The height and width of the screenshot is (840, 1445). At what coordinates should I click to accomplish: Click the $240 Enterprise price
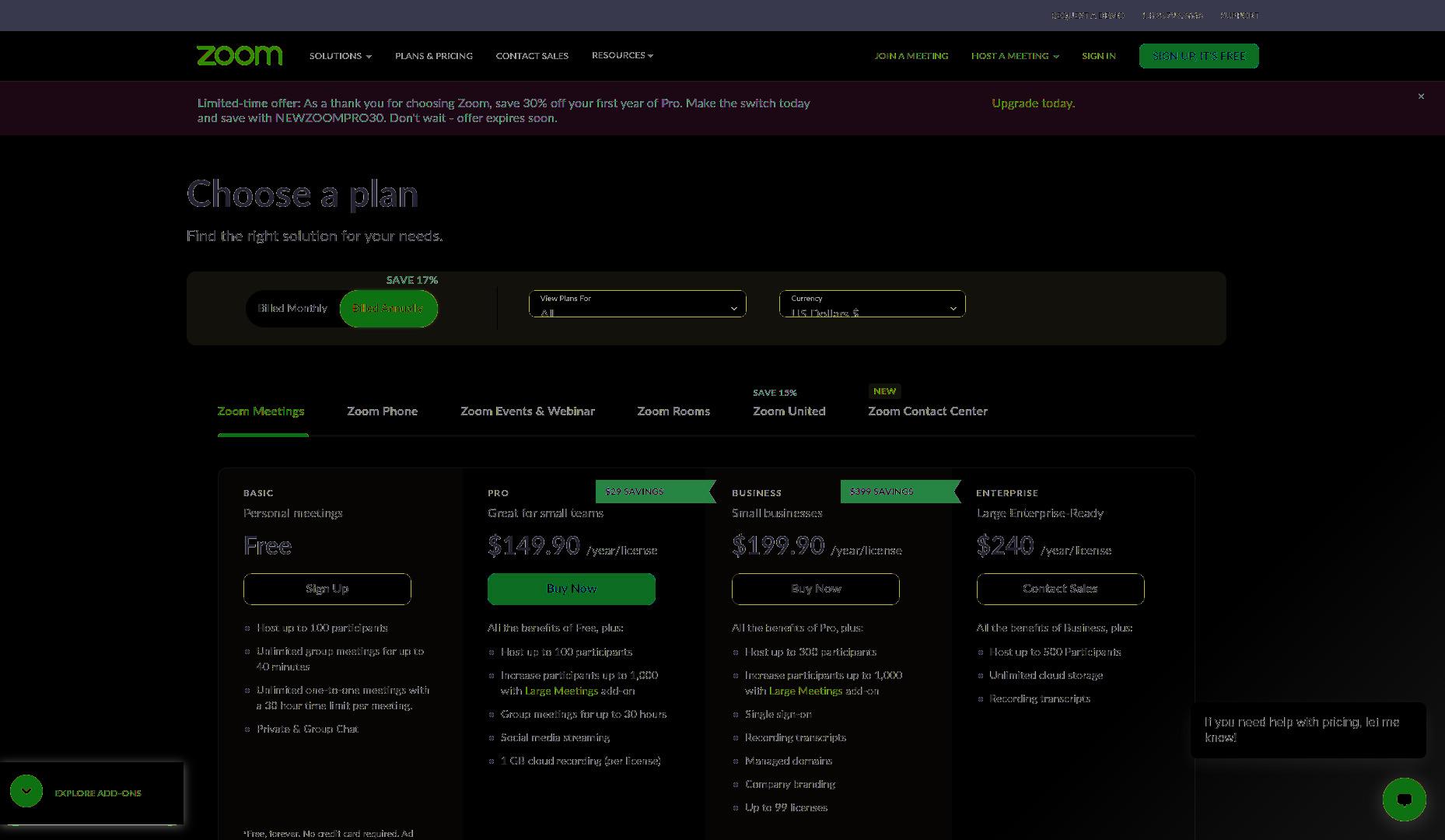pyautogui.click(x=1005, y=545)
